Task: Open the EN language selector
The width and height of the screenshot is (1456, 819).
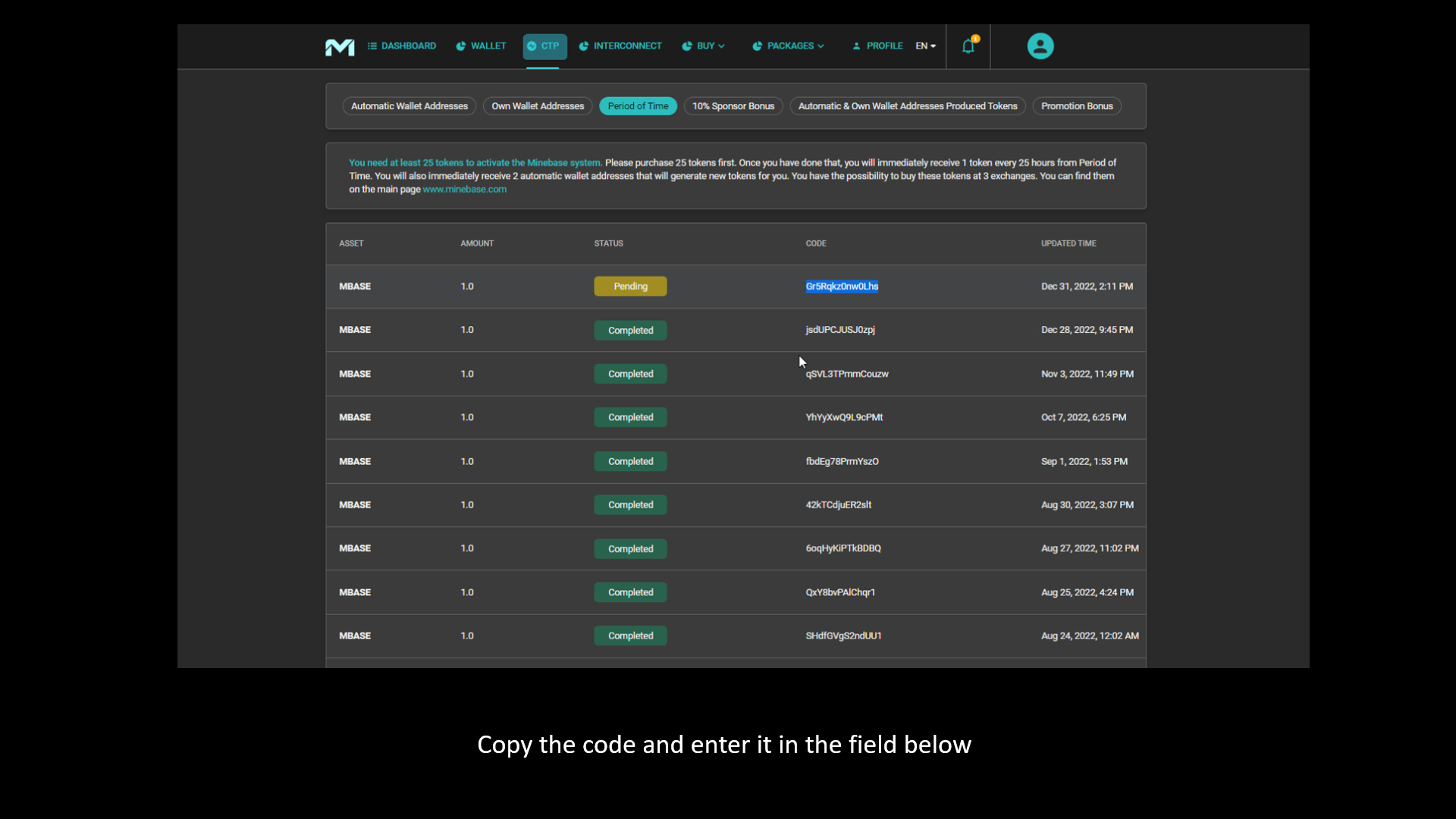Action: point(926,46)
